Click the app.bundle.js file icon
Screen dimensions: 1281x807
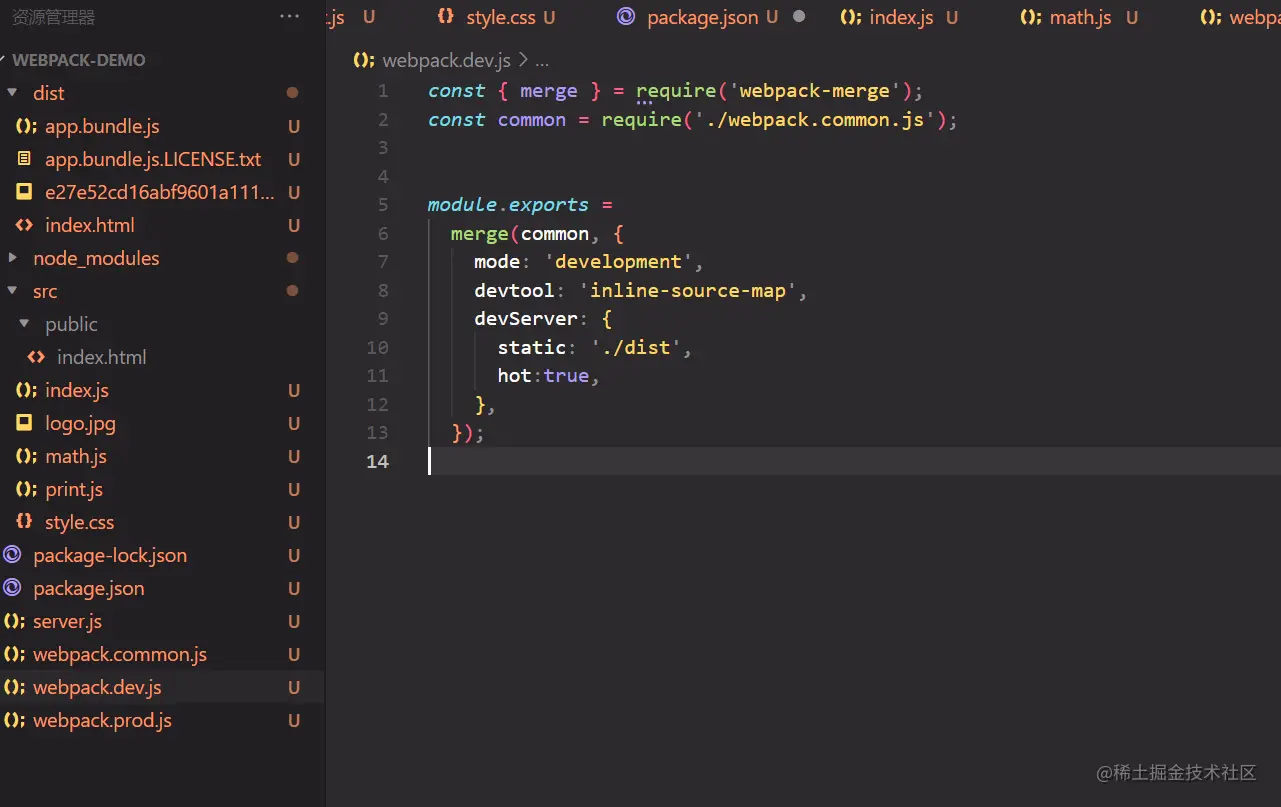[27, 127]
